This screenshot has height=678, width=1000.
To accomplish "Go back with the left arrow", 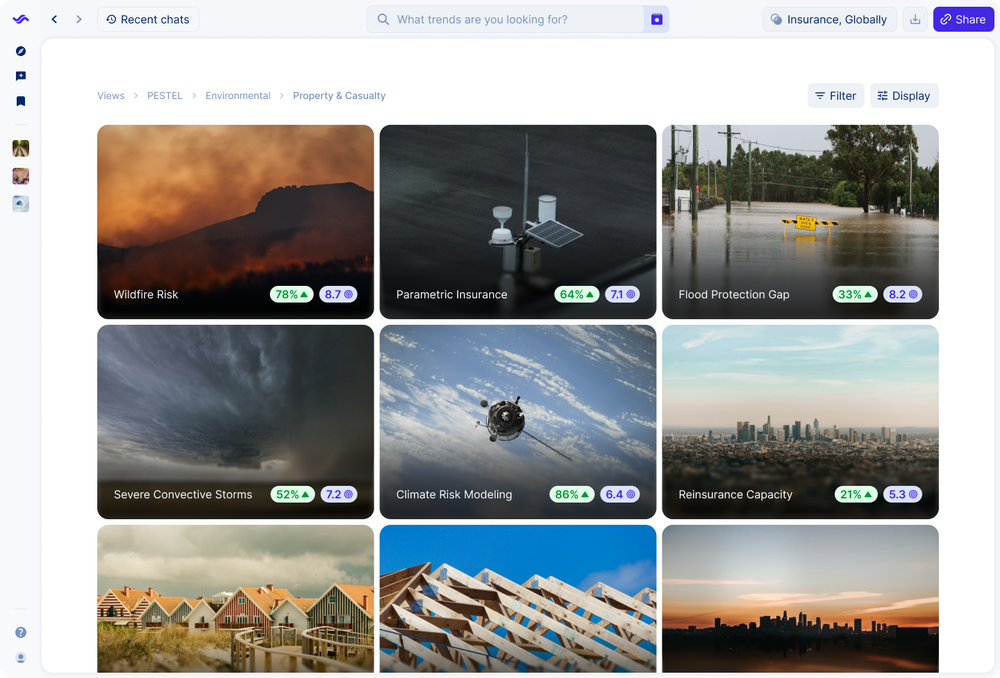I will 54,19.
